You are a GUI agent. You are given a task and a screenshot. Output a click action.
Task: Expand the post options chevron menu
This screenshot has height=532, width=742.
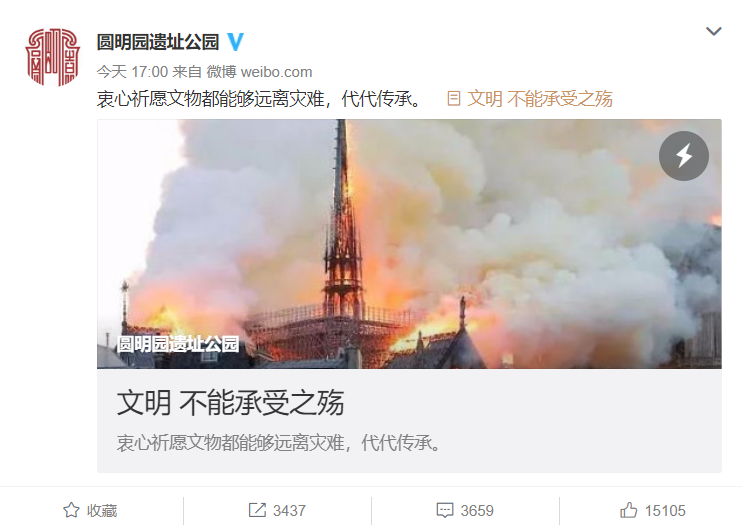[x=714, y=31]
